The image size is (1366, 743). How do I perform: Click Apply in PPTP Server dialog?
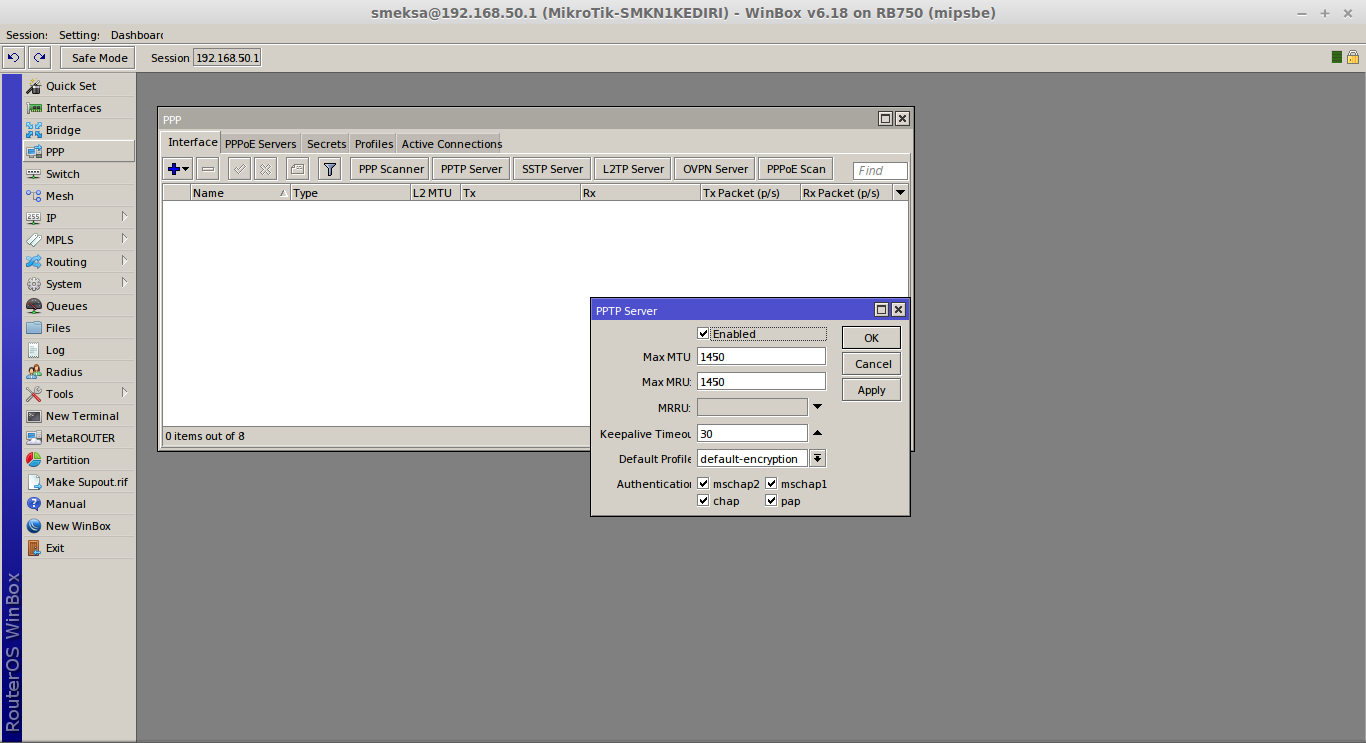pos(871,390)
